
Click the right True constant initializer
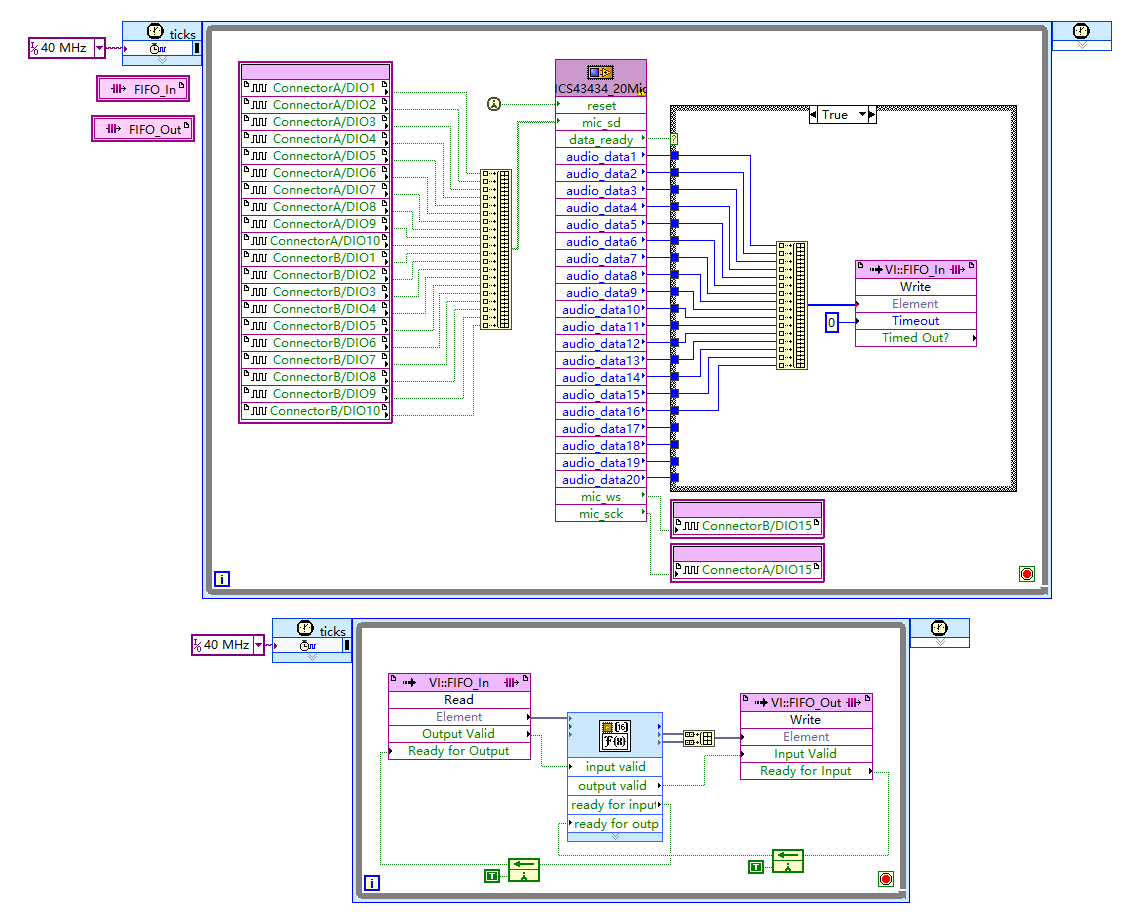pos(756,867)
